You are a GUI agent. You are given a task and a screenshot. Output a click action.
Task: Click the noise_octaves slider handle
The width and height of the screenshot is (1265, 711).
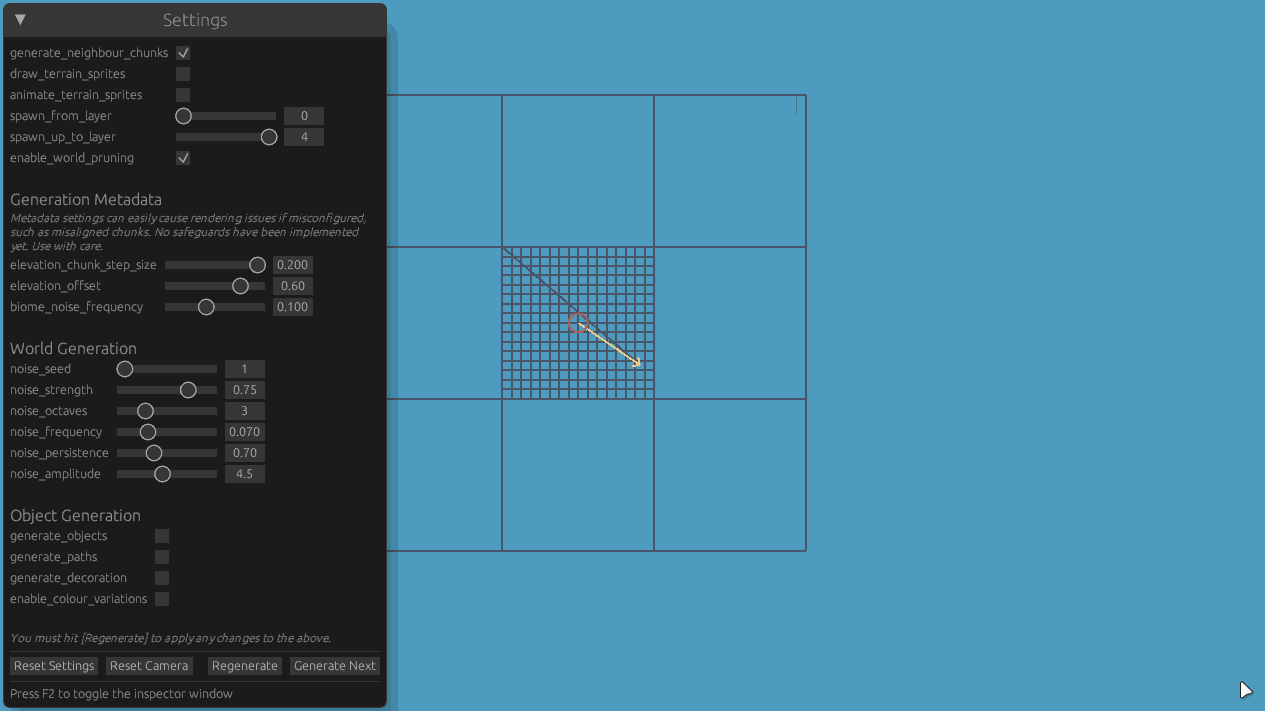[145, 411]
